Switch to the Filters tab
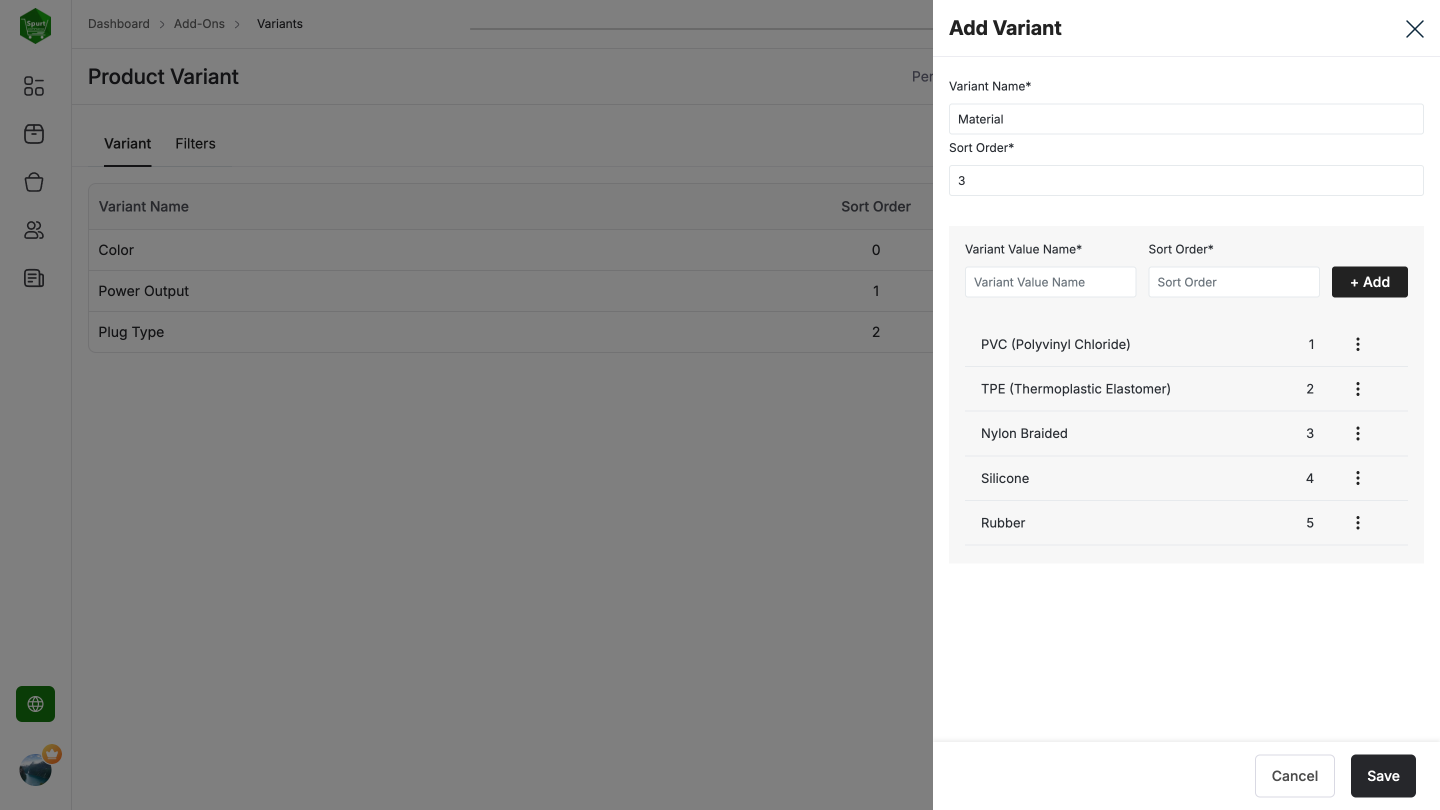The width and height of the screenshot is (1440, 810). 195,143
